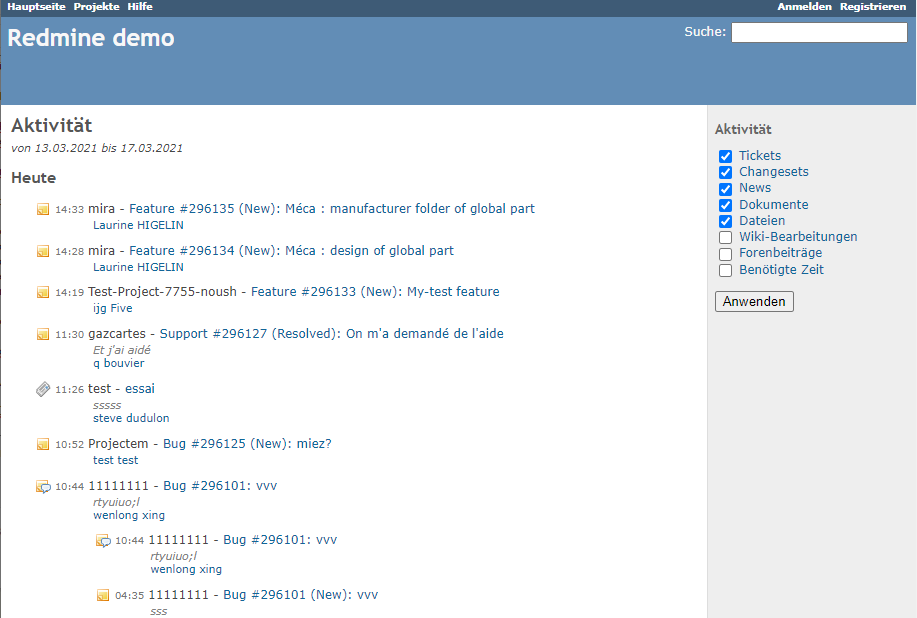Click the Changesets filter label link
Viewport: 917px width, 618px height.
[x=774, y=172]
